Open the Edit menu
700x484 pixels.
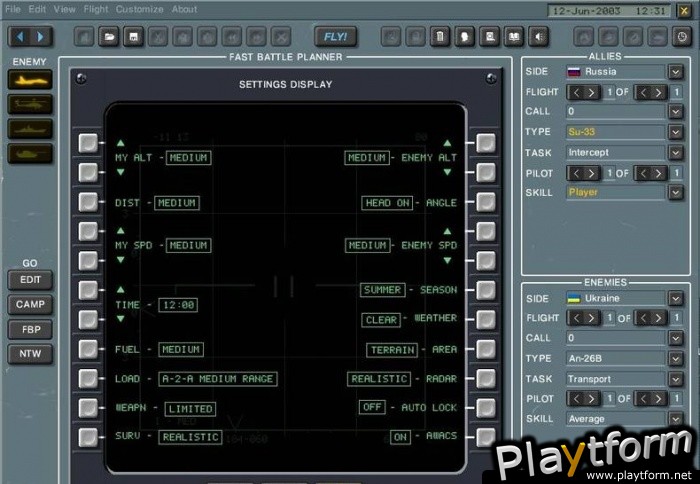click(37, 9)
